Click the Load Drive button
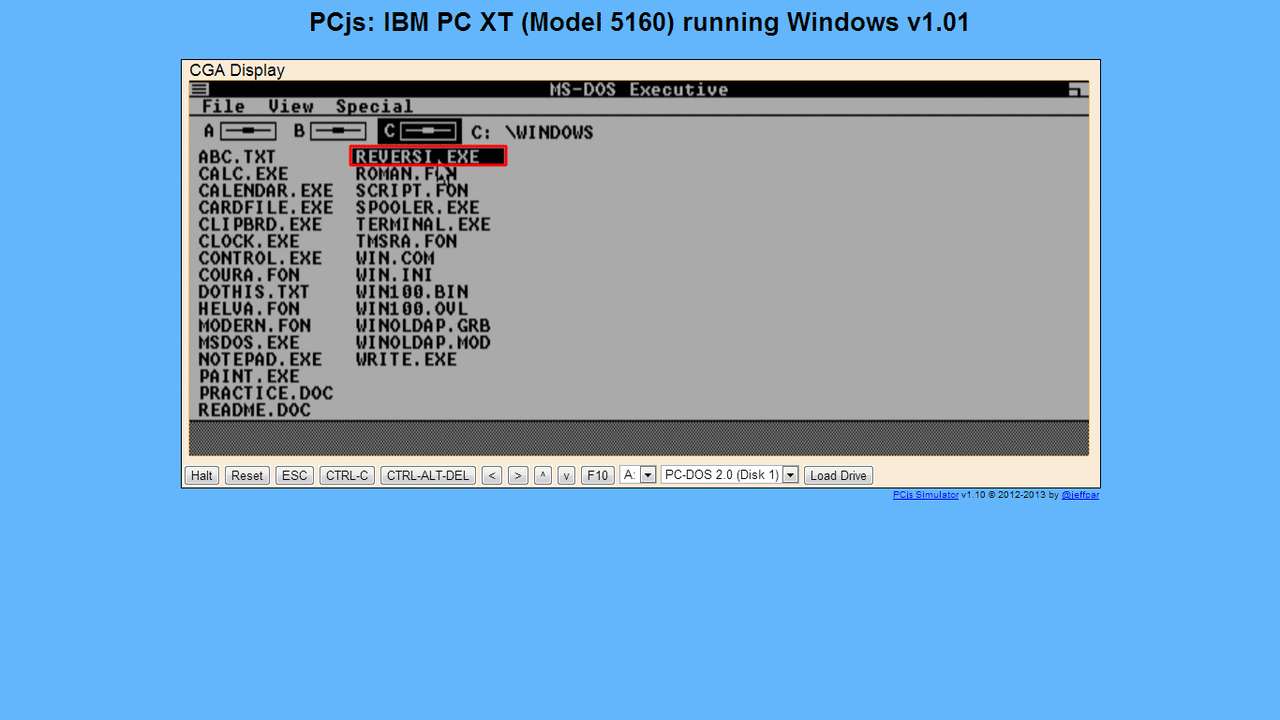 tap(838, 476)
